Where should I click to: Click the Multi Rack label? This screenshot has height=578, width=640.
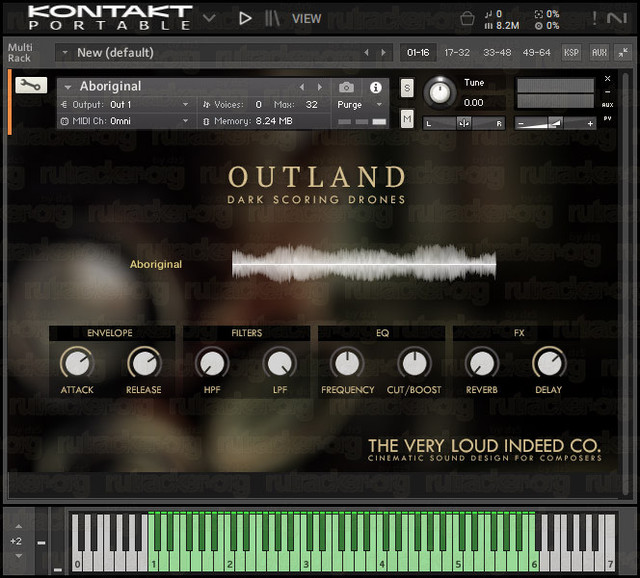point(20,53)
